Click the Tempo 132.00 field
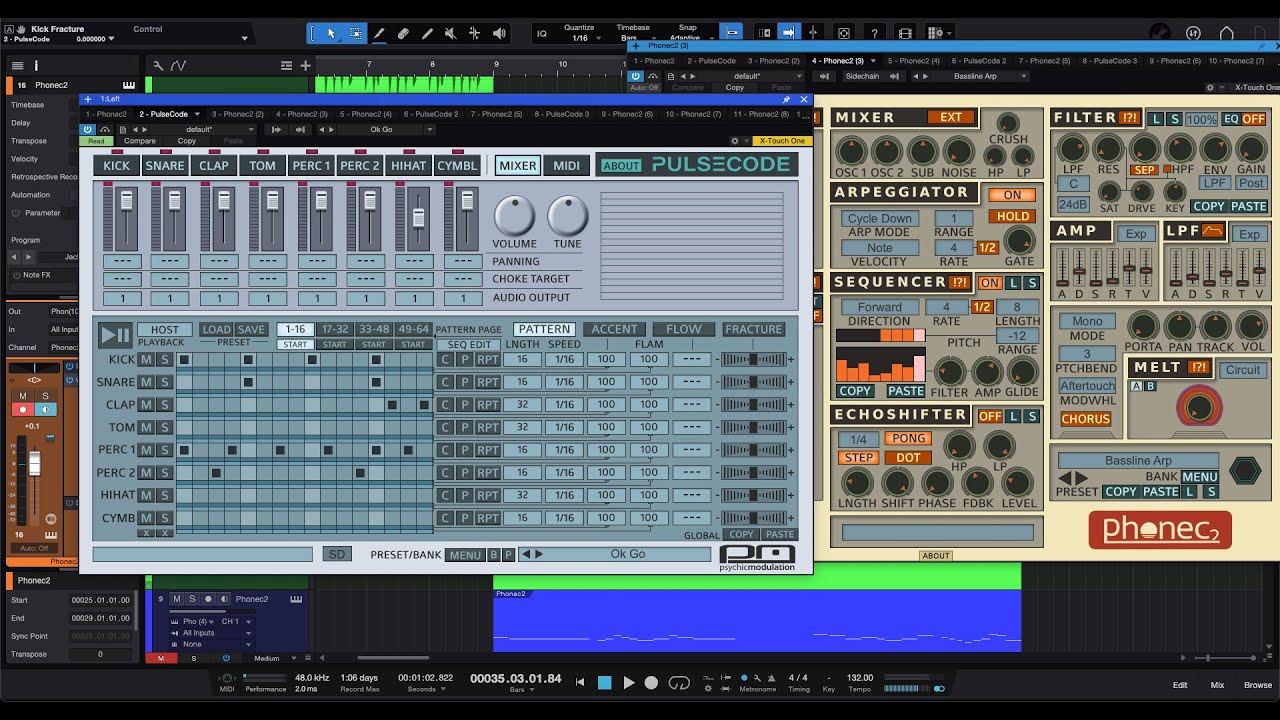Screen dimensions: 1280x720 point(860,678)
